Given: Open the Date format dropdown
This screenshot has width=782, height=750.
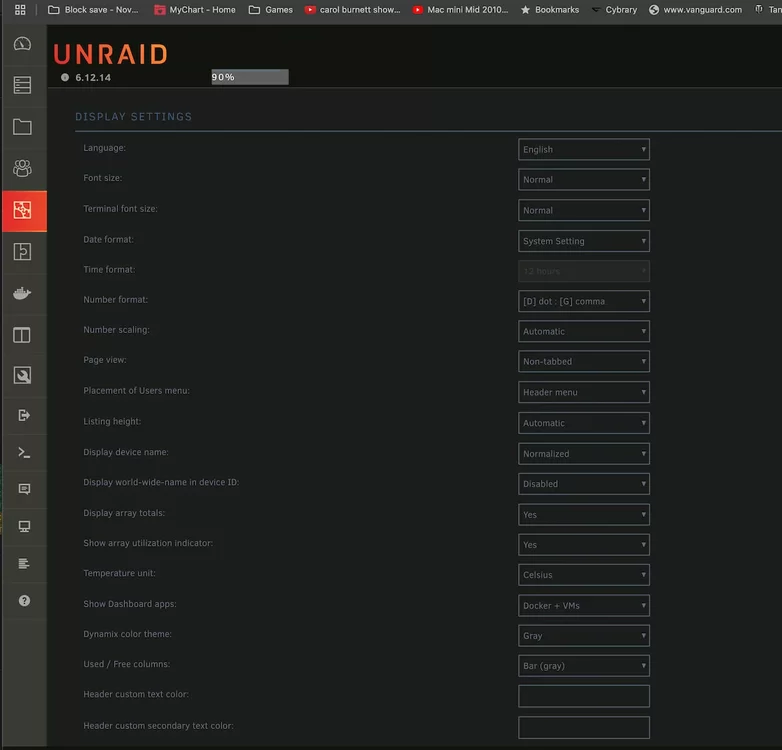Looking at the screenshot, I should pos(584,241).
